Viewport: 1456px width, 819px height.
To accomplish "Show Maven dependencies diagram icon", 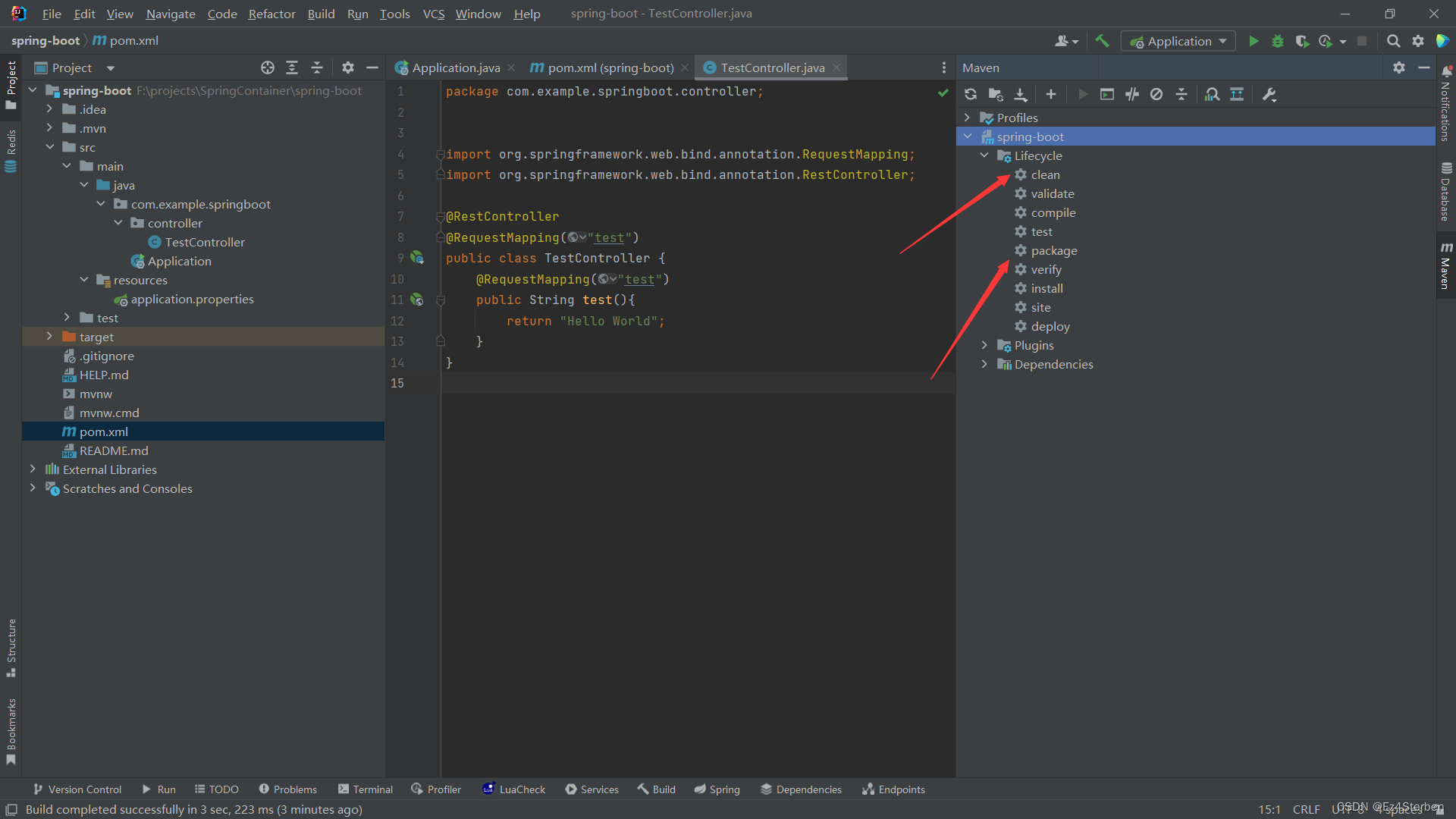I will coord(1237,95).
